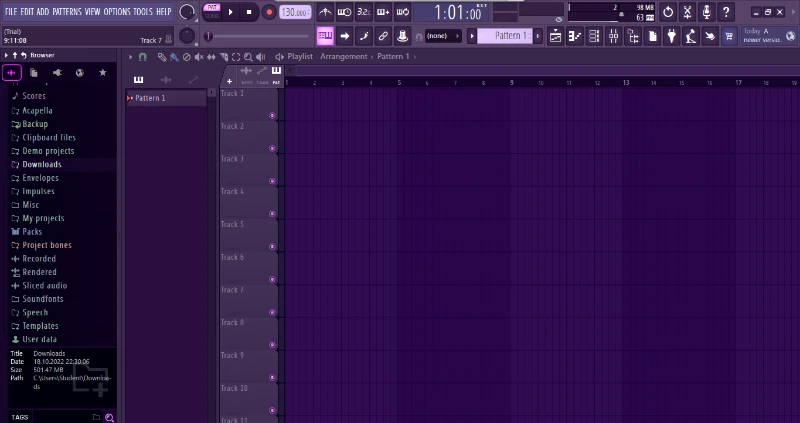Image resolution: width=800 pixels, height=423 pixels.
Task: Click the metronome icon
Action: [325, 12]
